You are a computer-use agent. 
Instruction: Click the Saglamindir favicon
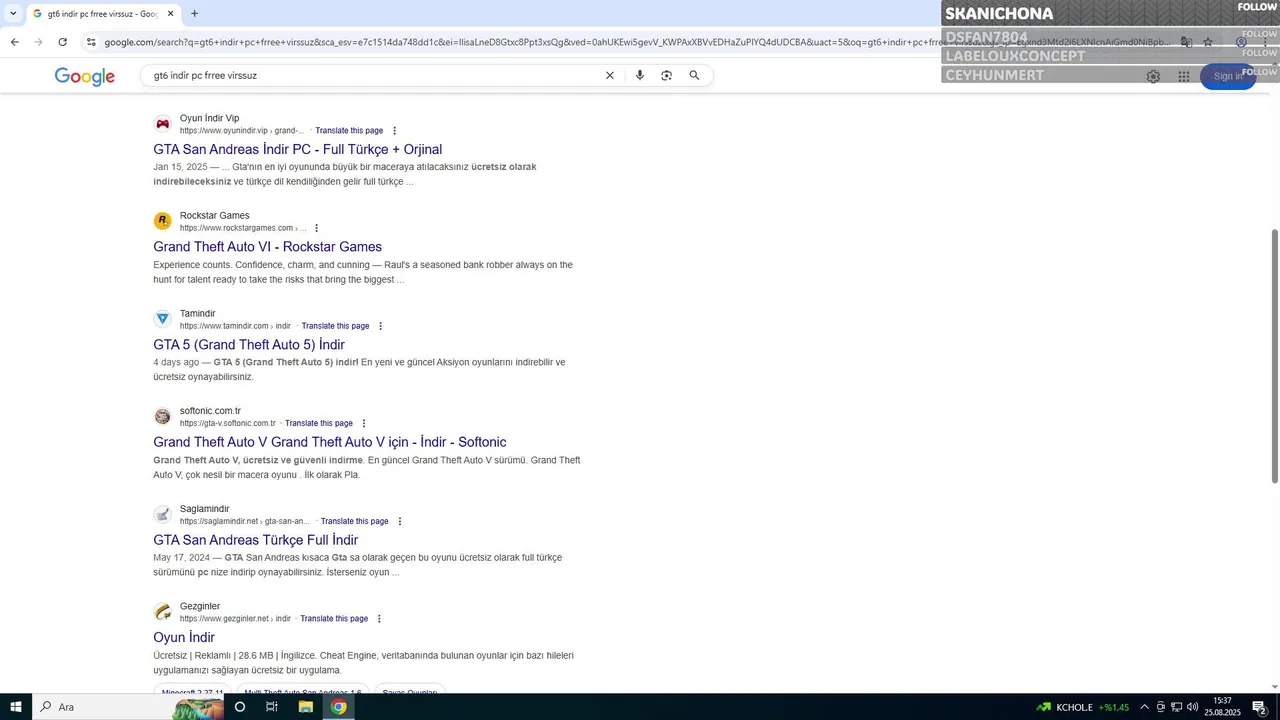(x=162, y=514)
